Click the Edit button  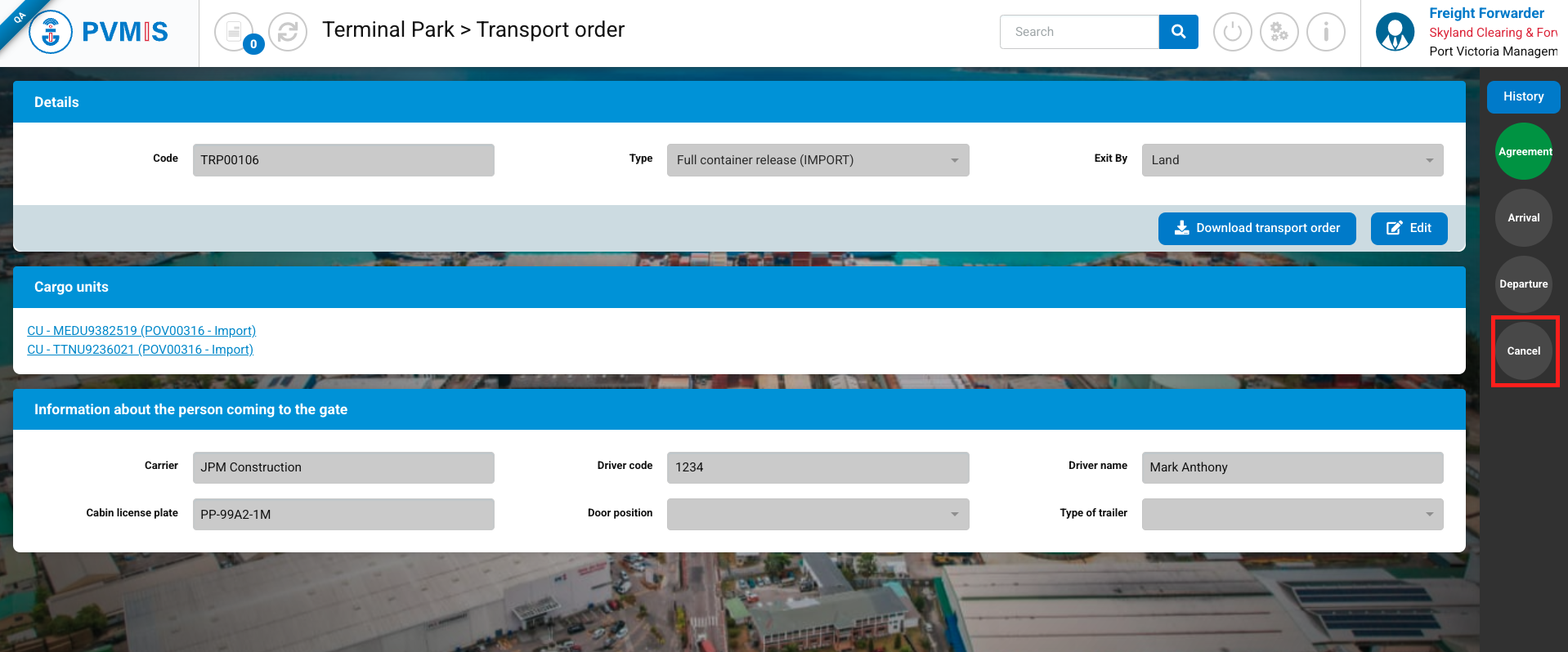coord(1409,228)
